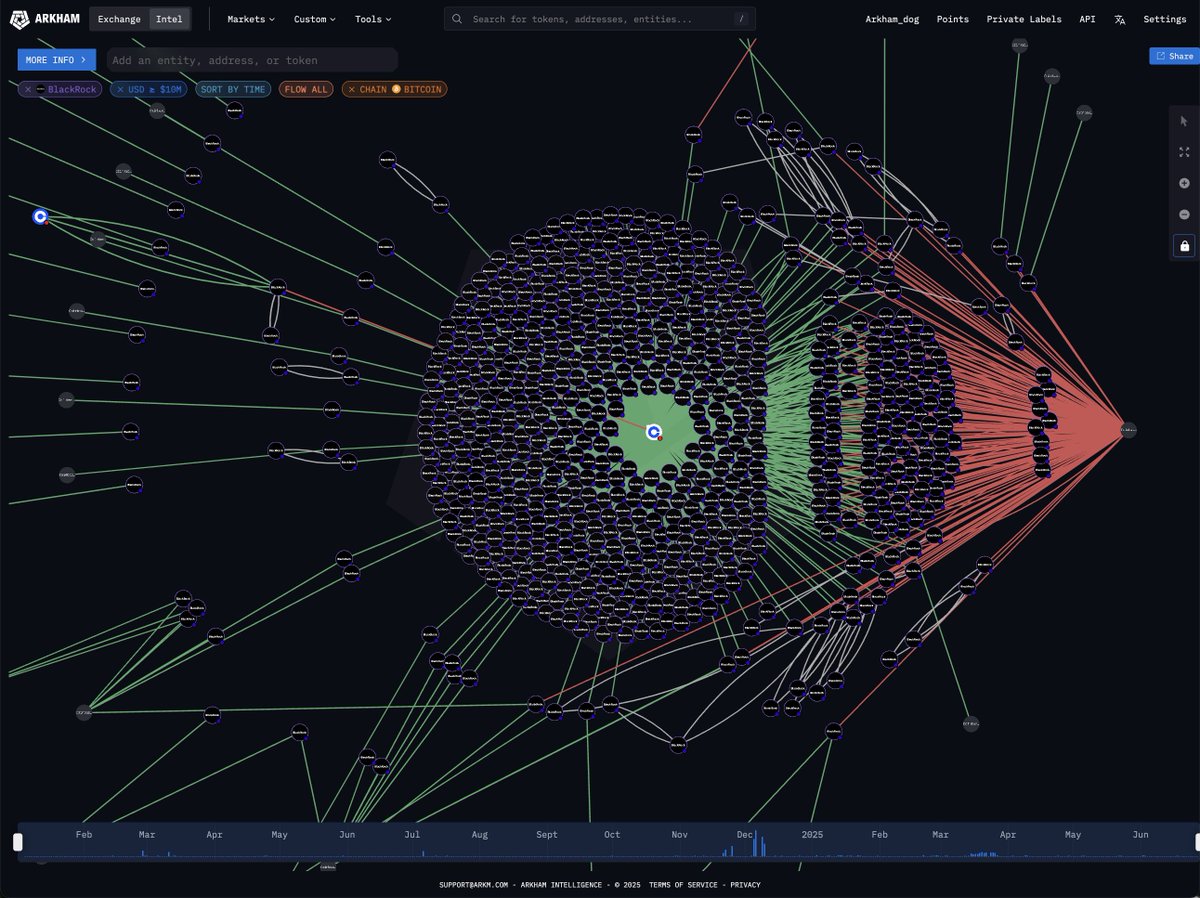Toggle SORT BY TIME chip
The height and width of the screenshot is (898, 1200).
pyautogui.click(x=233, y=89)
